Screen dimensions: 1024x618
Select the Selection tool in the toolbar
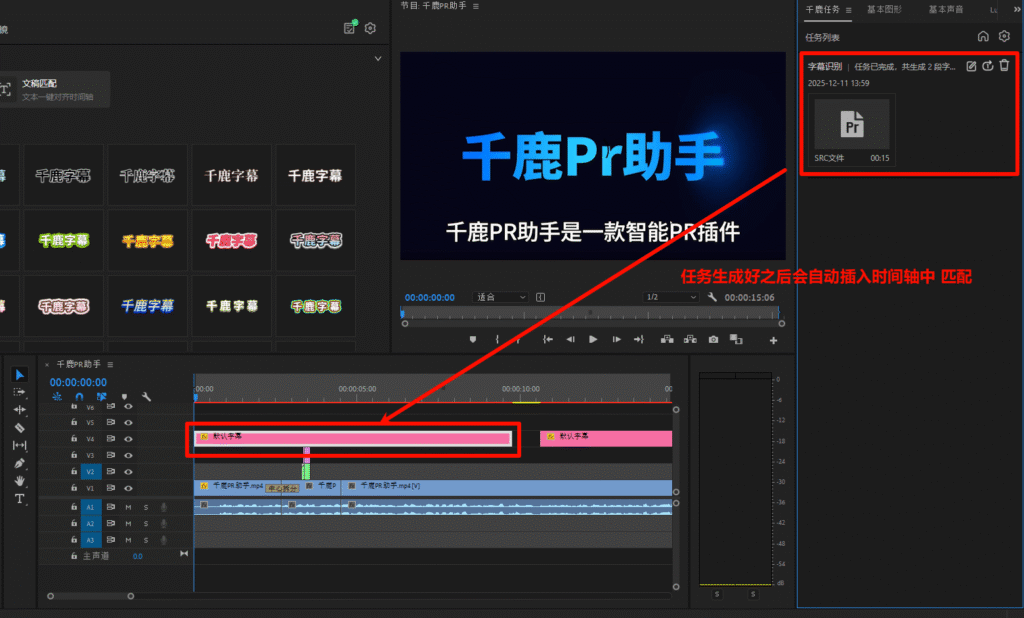(18, 374)
